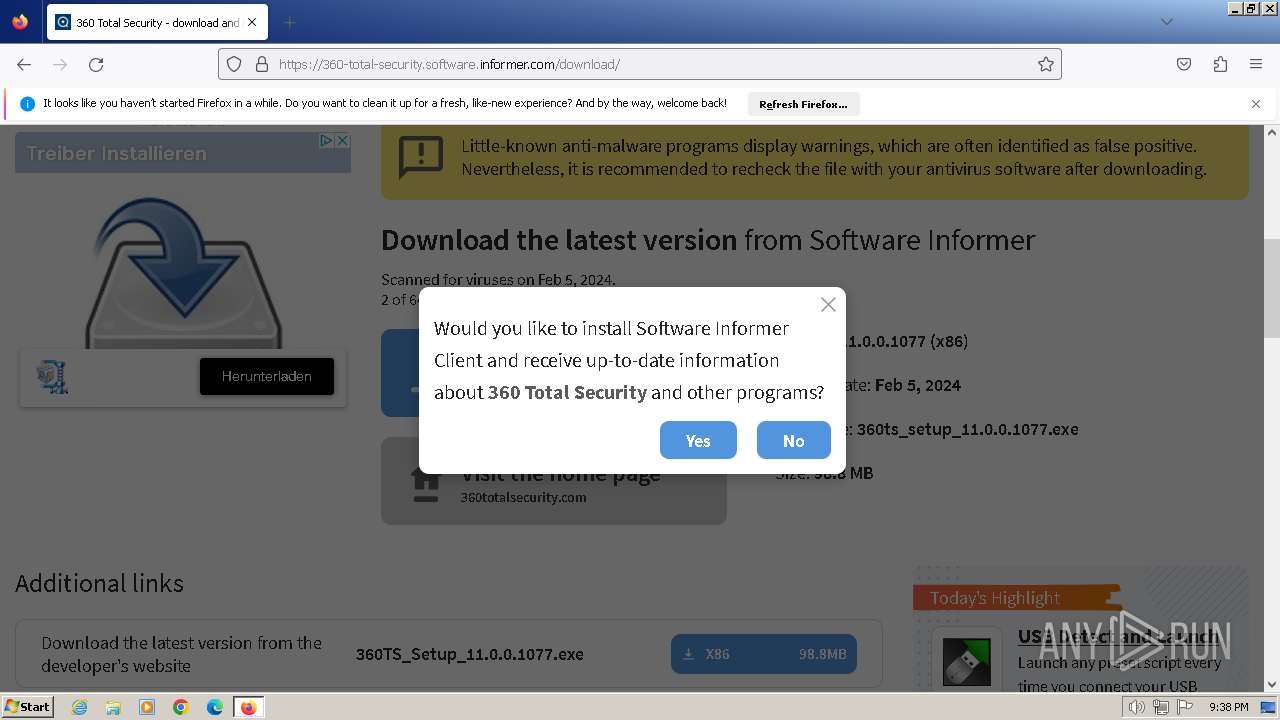Expand the list all tabs dropdown
Viewport: 1280px width, 720px height.
tap(1167, 22)
